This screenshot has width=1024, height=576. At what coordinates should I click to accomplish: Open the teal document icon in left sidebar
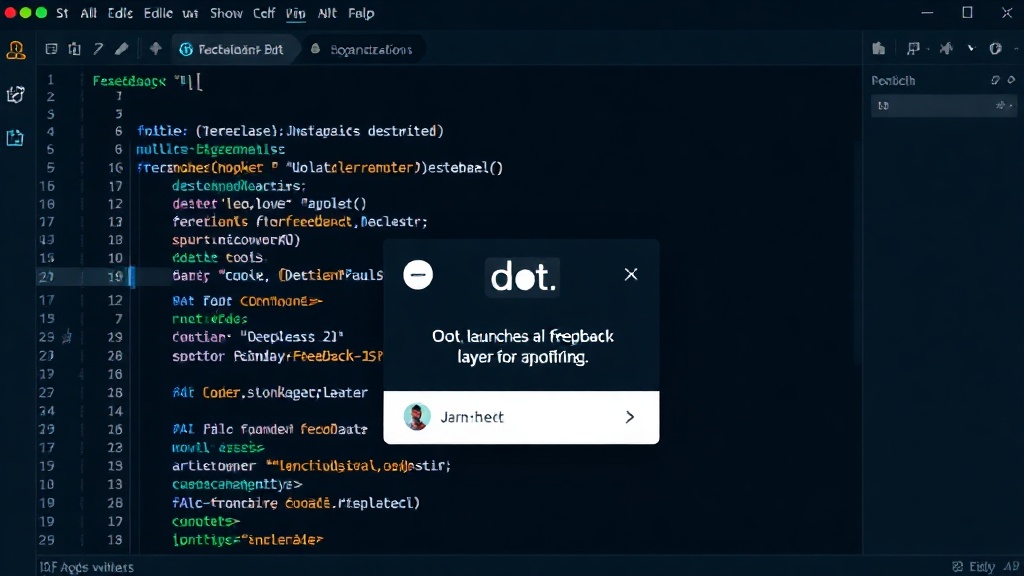[x=15, y=138]
